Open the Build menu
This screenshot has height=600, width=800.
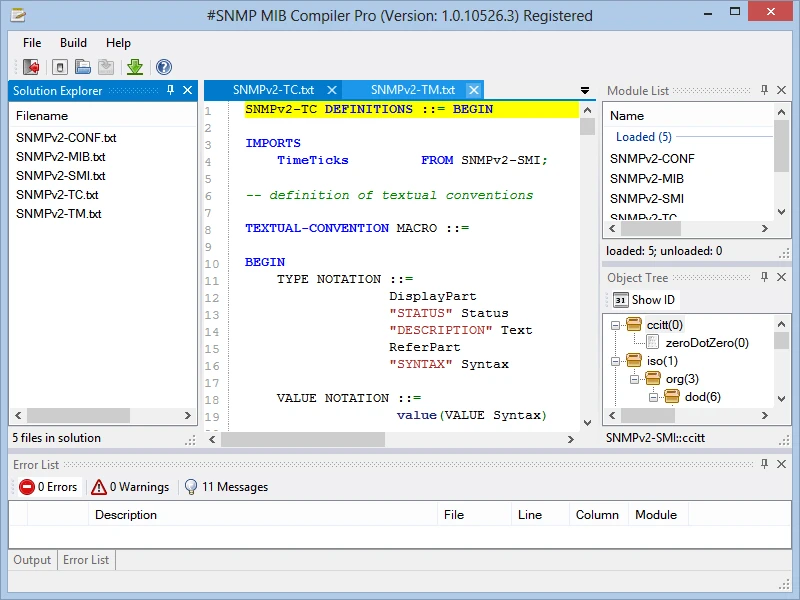coord(73,43)
